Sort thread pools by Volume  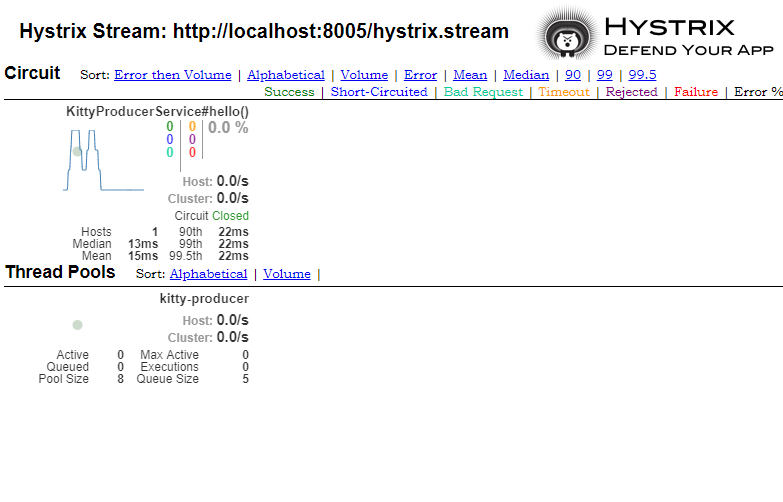[287, 274]
